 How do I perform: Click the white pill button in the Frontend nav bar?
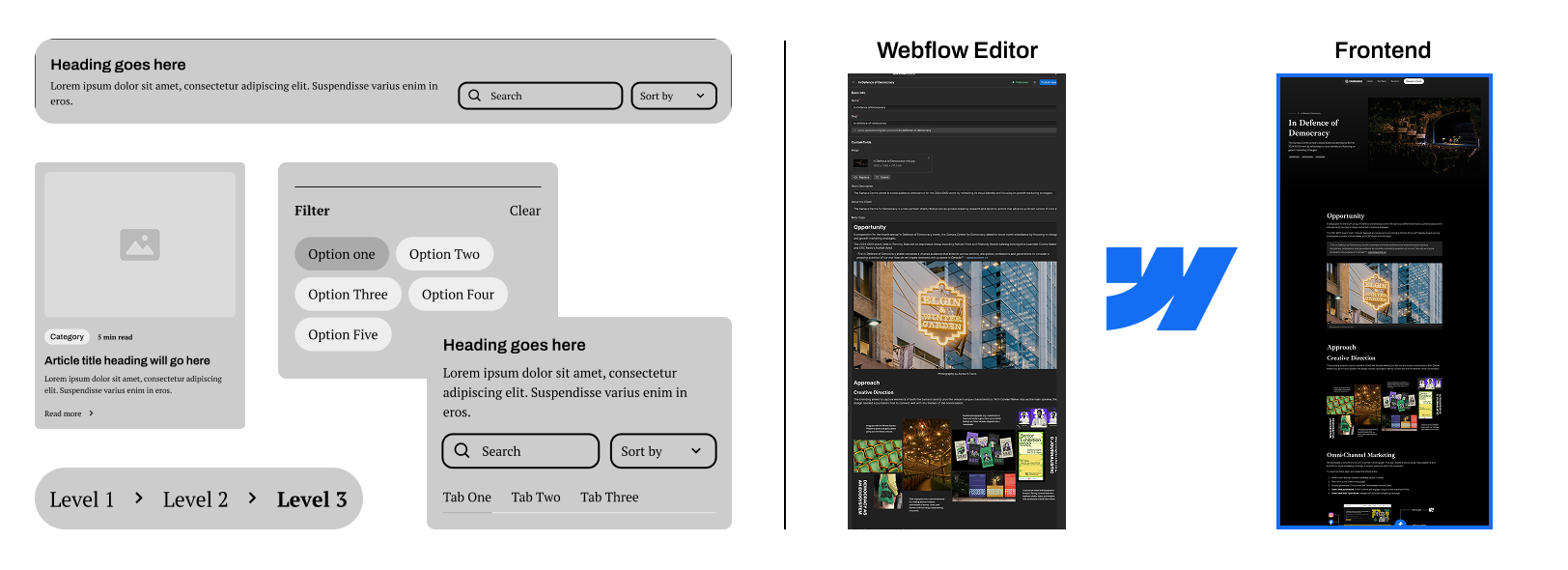1414,81
